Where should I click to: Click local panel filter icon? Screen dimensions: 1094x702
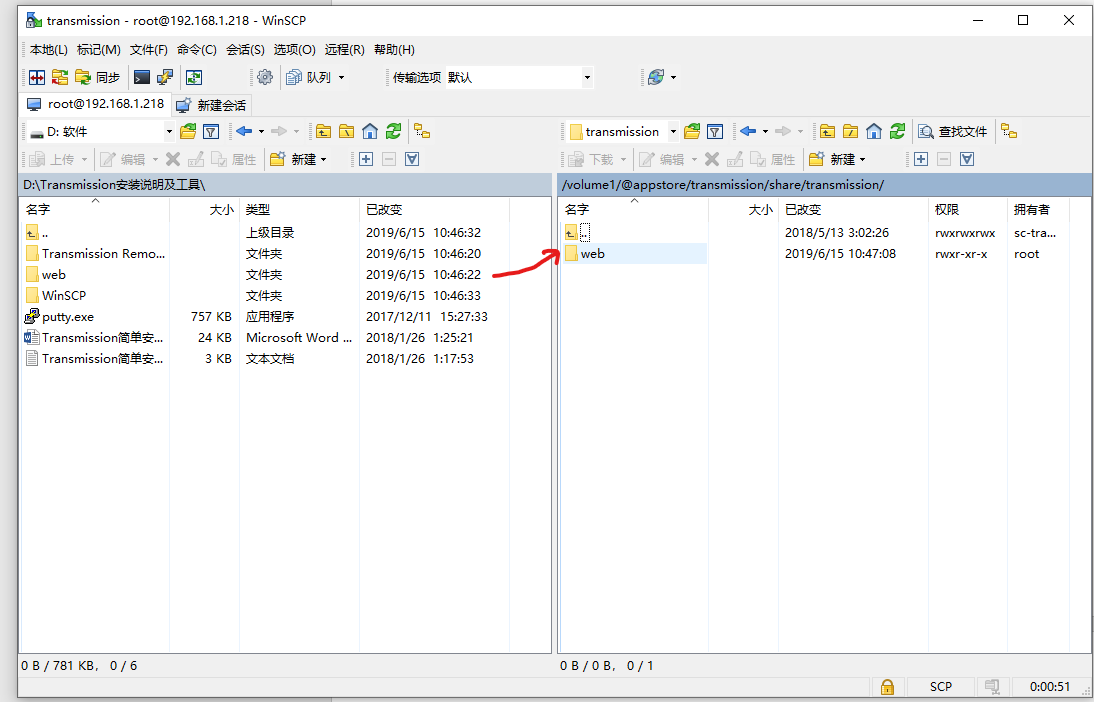211,131
